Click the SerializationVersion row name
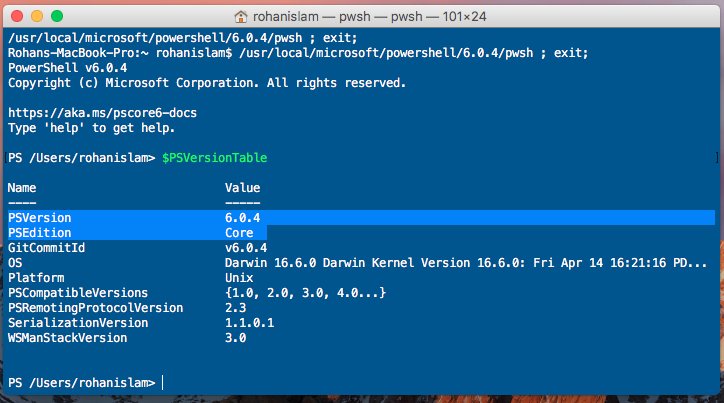 tap(78, 323)
